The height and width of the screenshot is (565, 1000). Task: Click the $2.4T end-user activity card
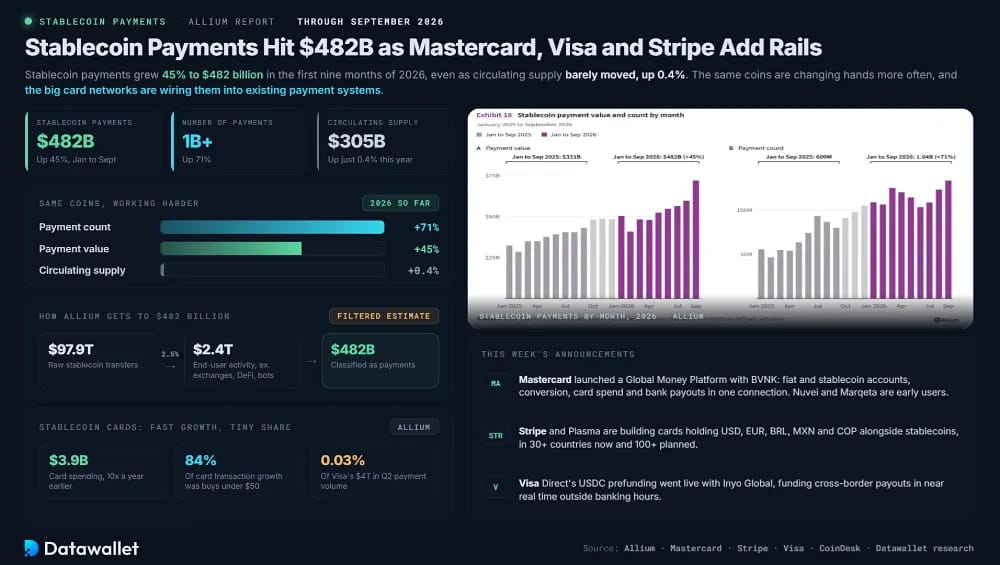click(242, 360)
